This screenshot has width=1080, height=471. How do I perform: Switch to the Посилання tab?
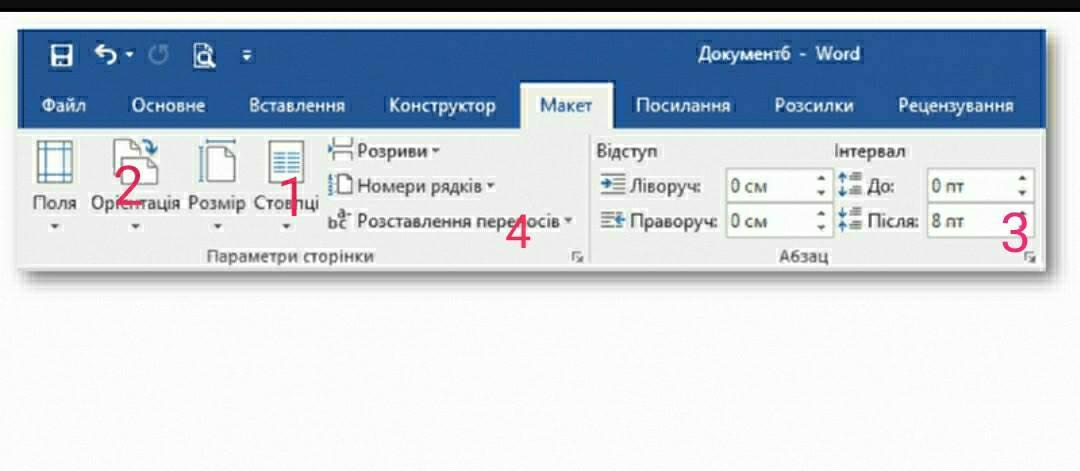pos(683,106)
